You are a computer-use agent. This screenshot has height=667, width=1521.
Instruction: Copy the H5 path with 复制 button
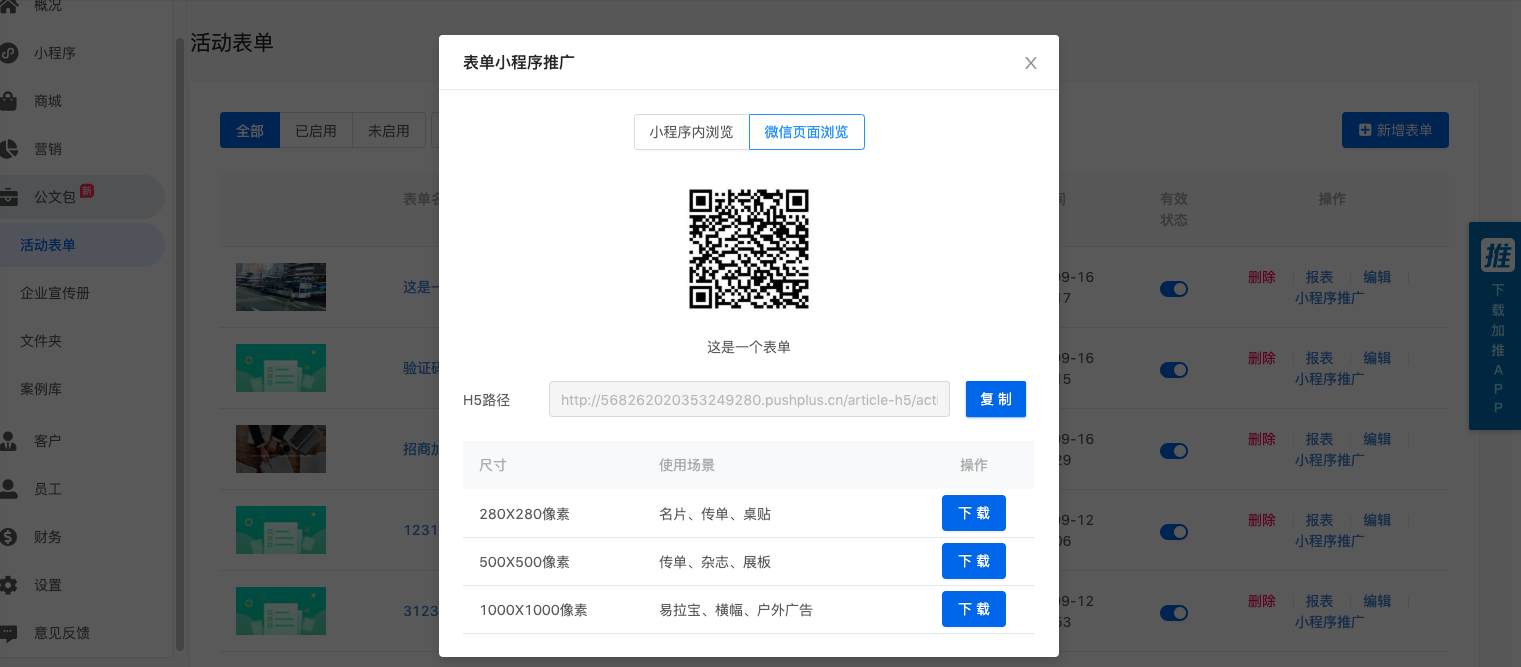click(996, 399)
